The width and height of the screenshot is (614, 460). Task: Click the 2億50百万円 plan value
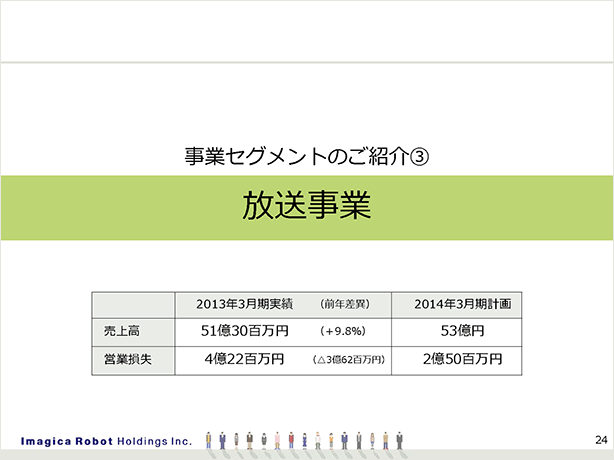pyautogui.click(x=462, y=359)
